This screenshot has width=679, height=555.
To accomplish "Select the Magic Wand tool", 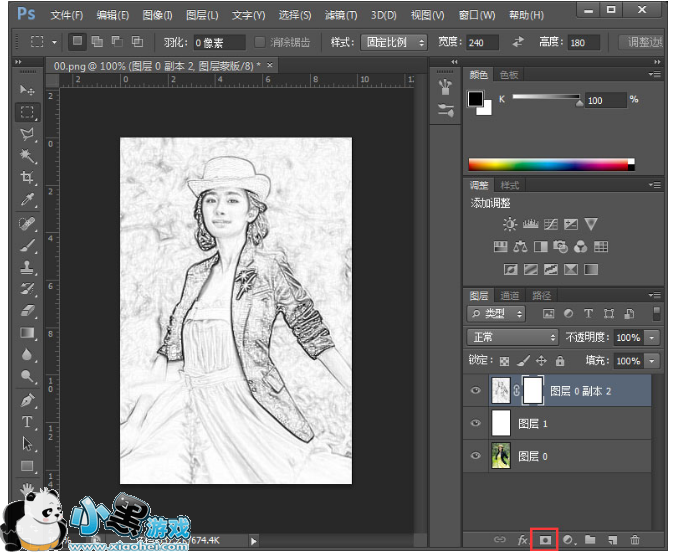I will click(27, 156).
